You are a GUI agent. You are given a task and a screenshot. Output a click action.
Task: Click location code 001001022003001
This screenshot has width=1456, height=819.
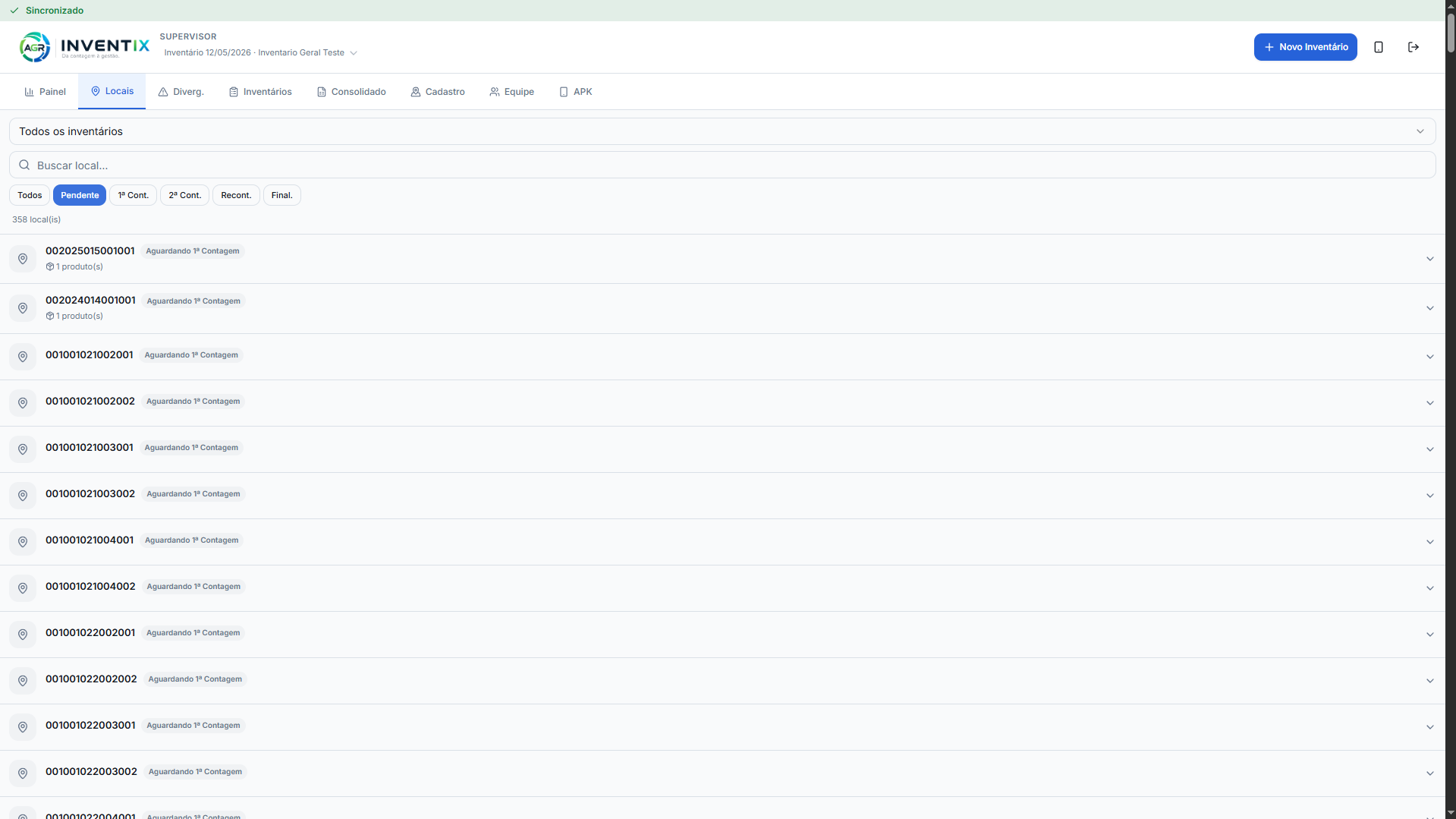(x=90, y=725)
